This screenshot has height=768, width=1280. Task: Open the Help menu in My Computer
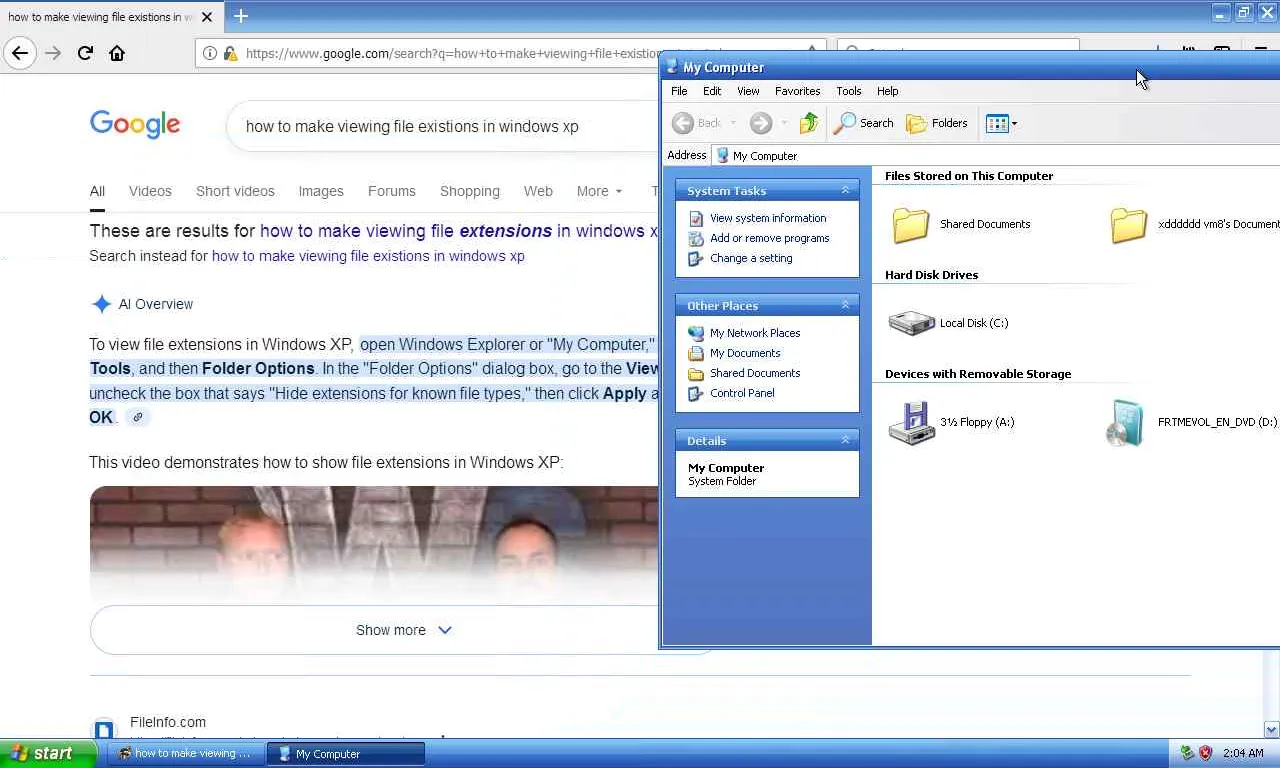point(887,91)
